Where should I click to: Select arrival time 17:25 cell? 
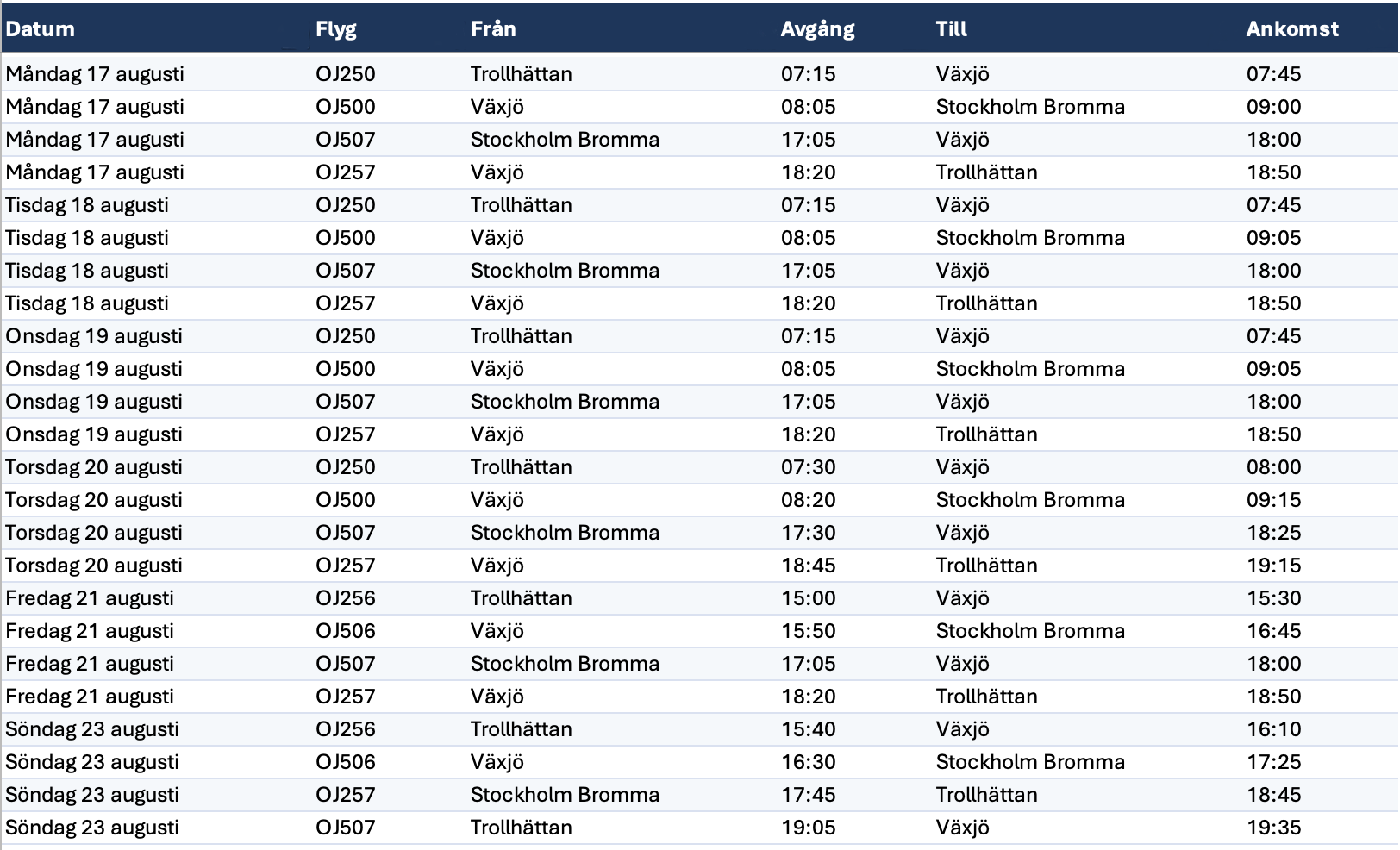1273,762
